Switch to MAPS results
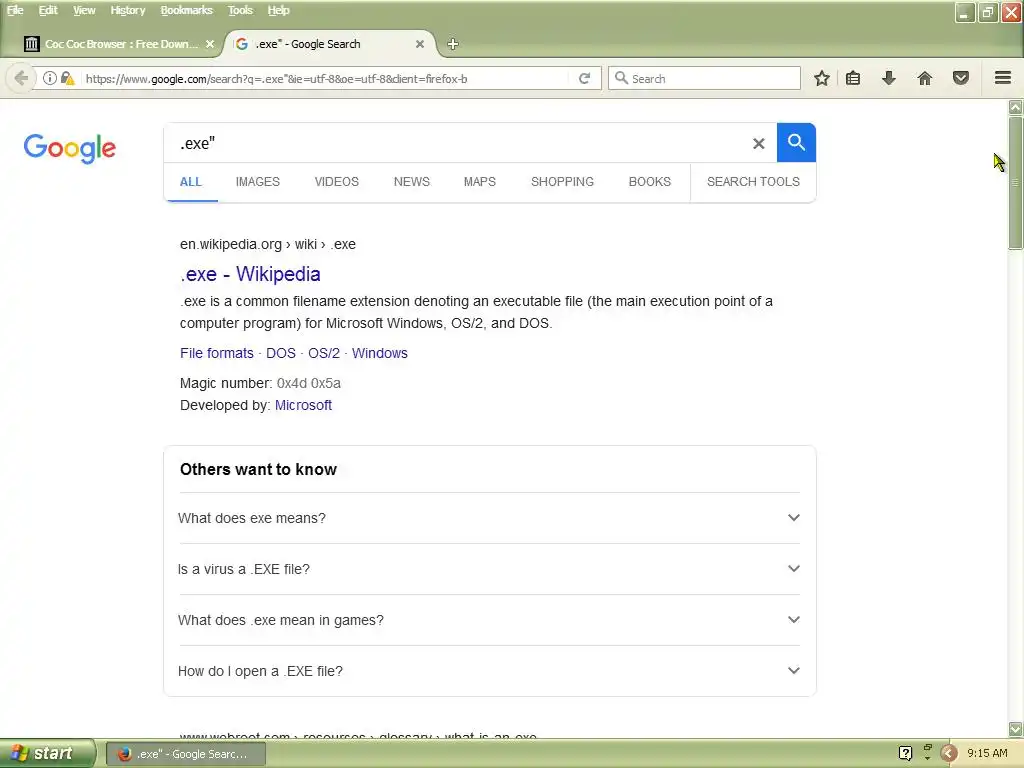 479,182
